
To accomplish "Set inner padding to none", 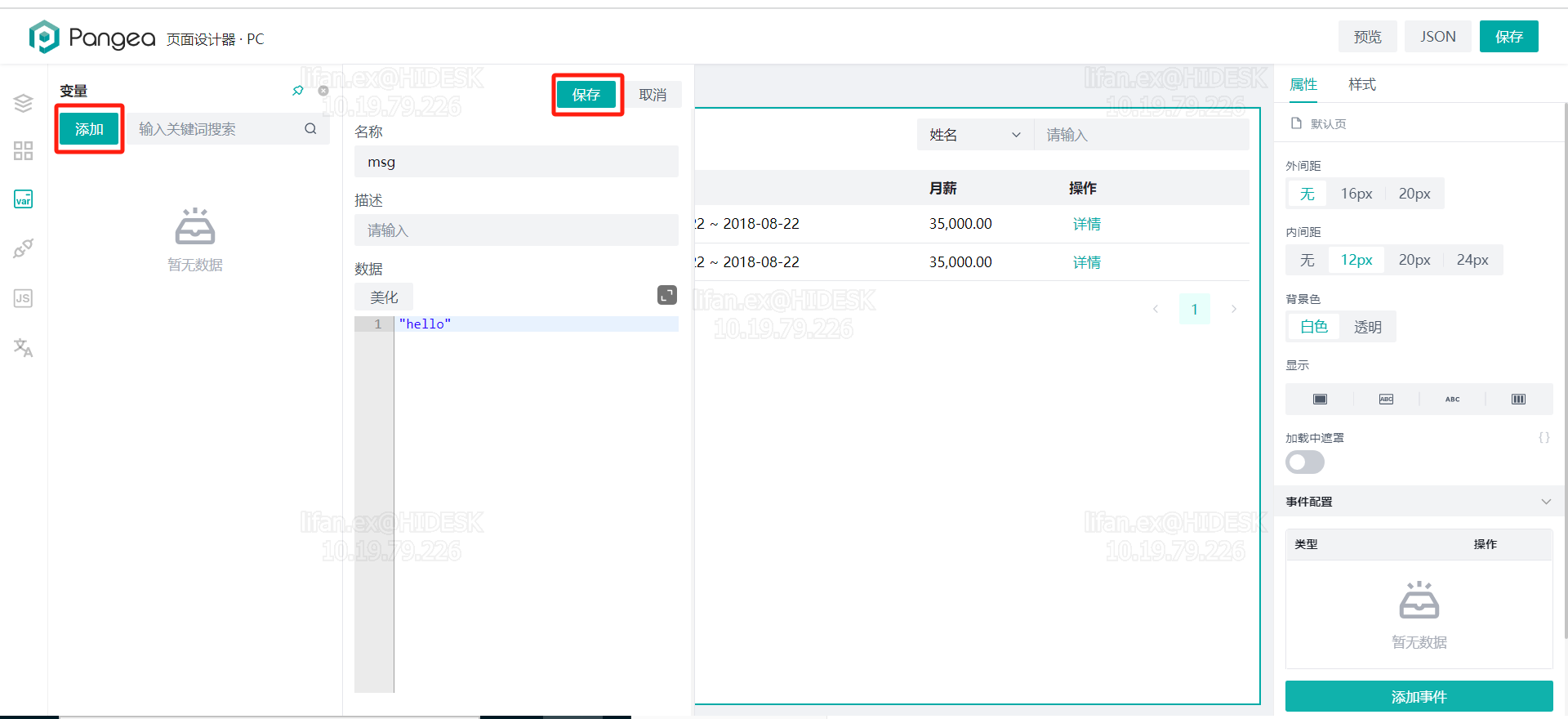I will coord(1307,260).
